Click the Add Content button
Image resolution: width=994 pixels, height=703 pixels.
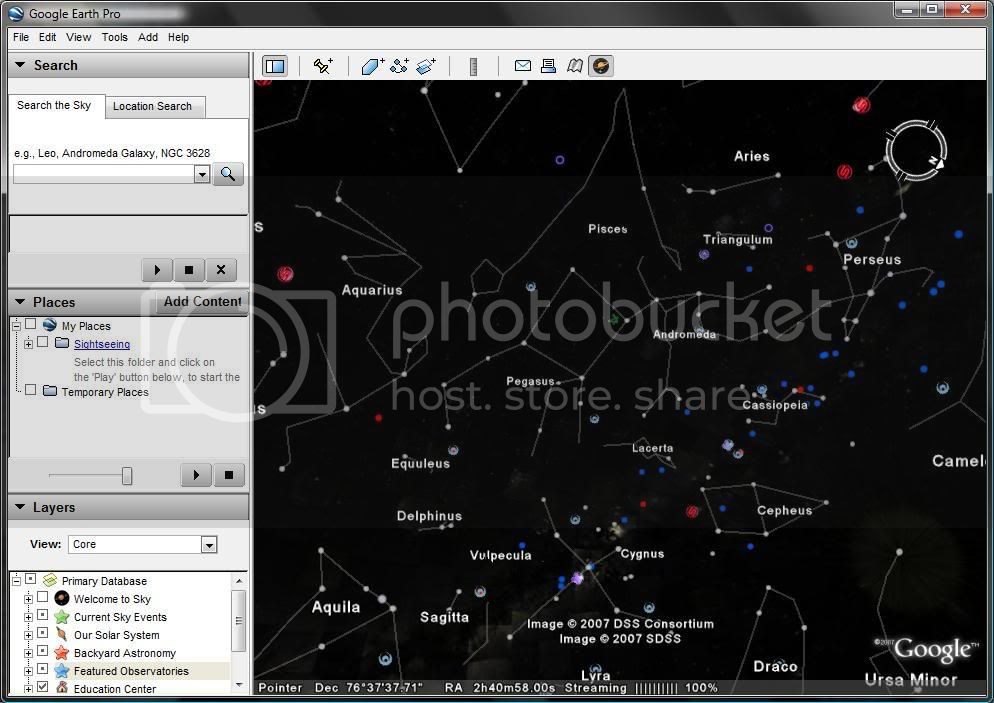pyautogui.click(x=202, y=302)
